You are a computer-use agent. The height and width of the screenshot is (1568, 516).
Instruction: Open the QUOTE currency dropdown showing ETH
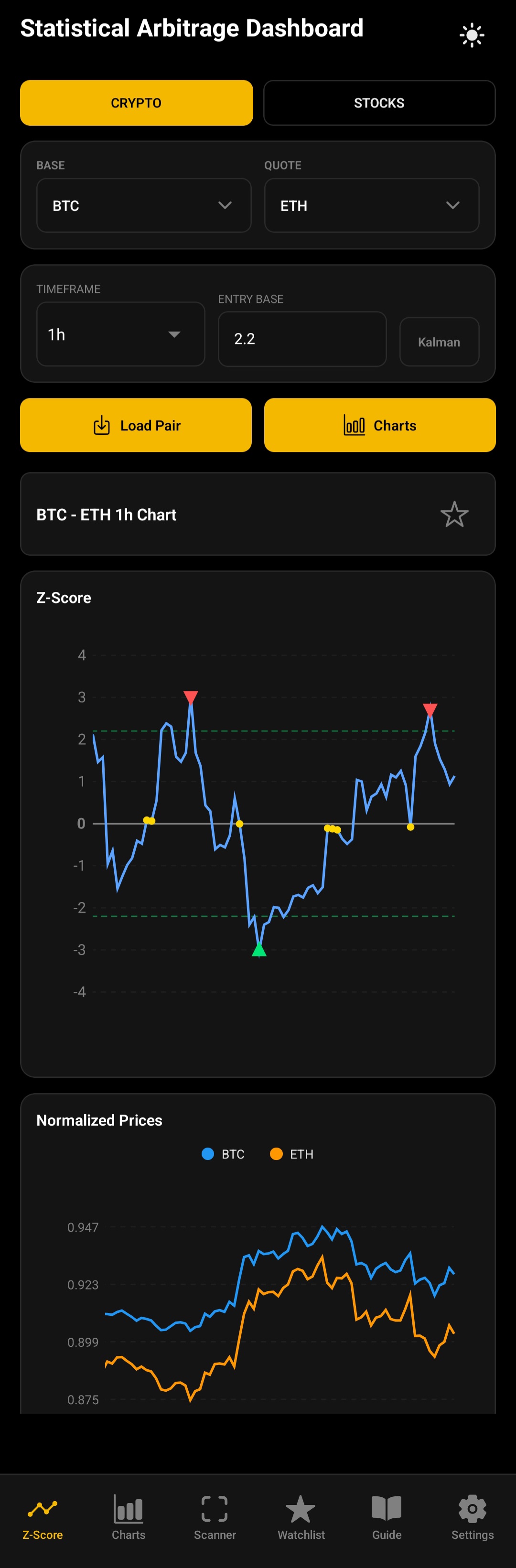(x=371, y=205)
